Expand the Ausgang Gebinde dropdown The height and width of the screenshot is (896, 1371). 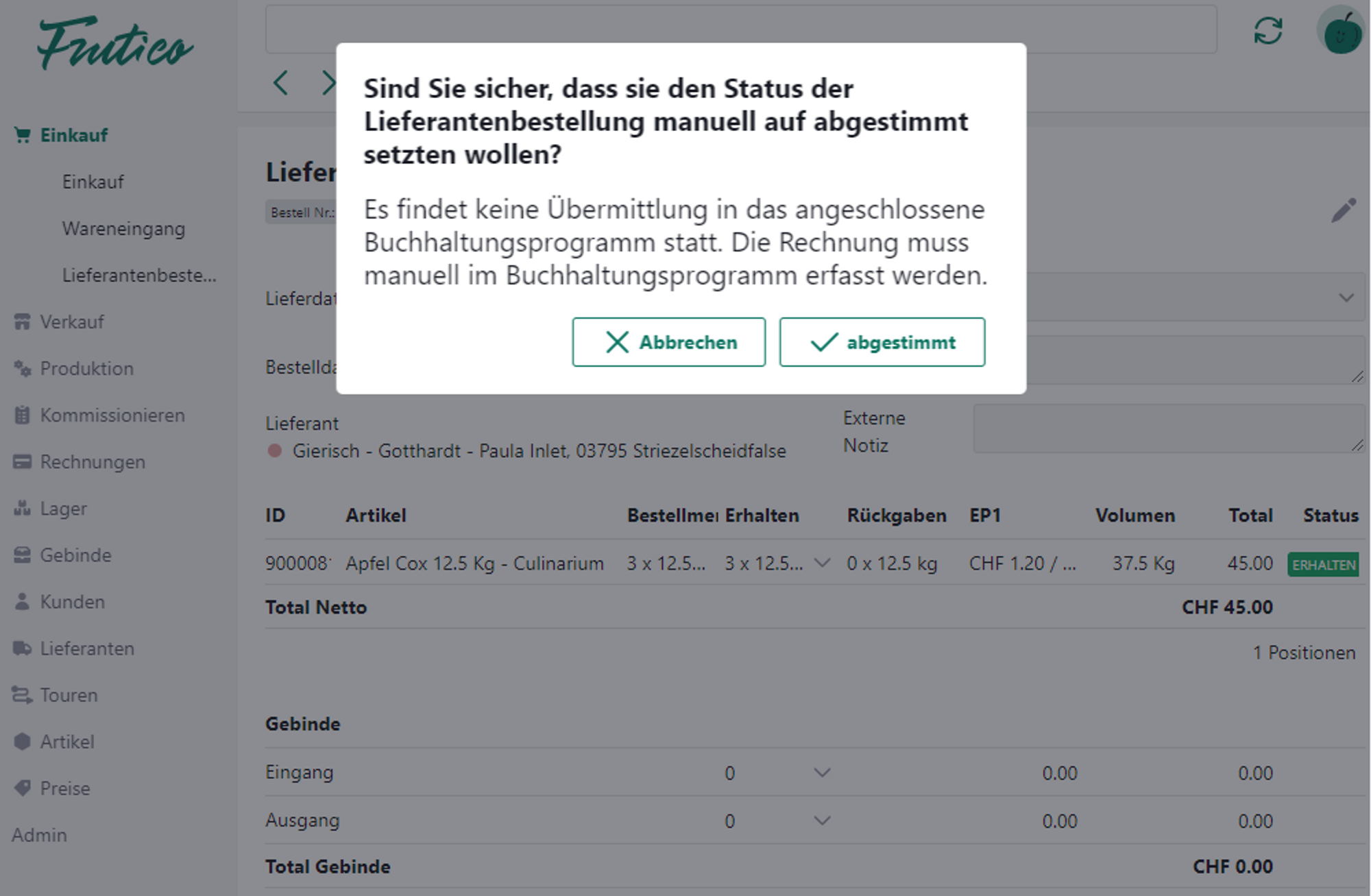pyautogui.click(x=822, y=821)
